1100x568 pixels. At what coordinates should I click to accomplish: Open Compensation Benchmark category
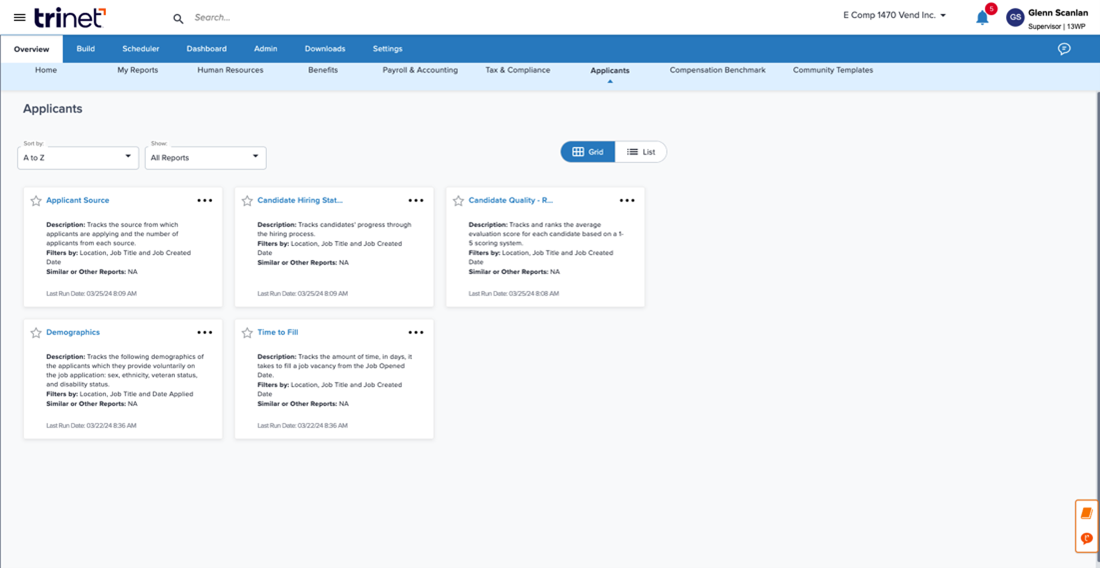pos(718,70)
